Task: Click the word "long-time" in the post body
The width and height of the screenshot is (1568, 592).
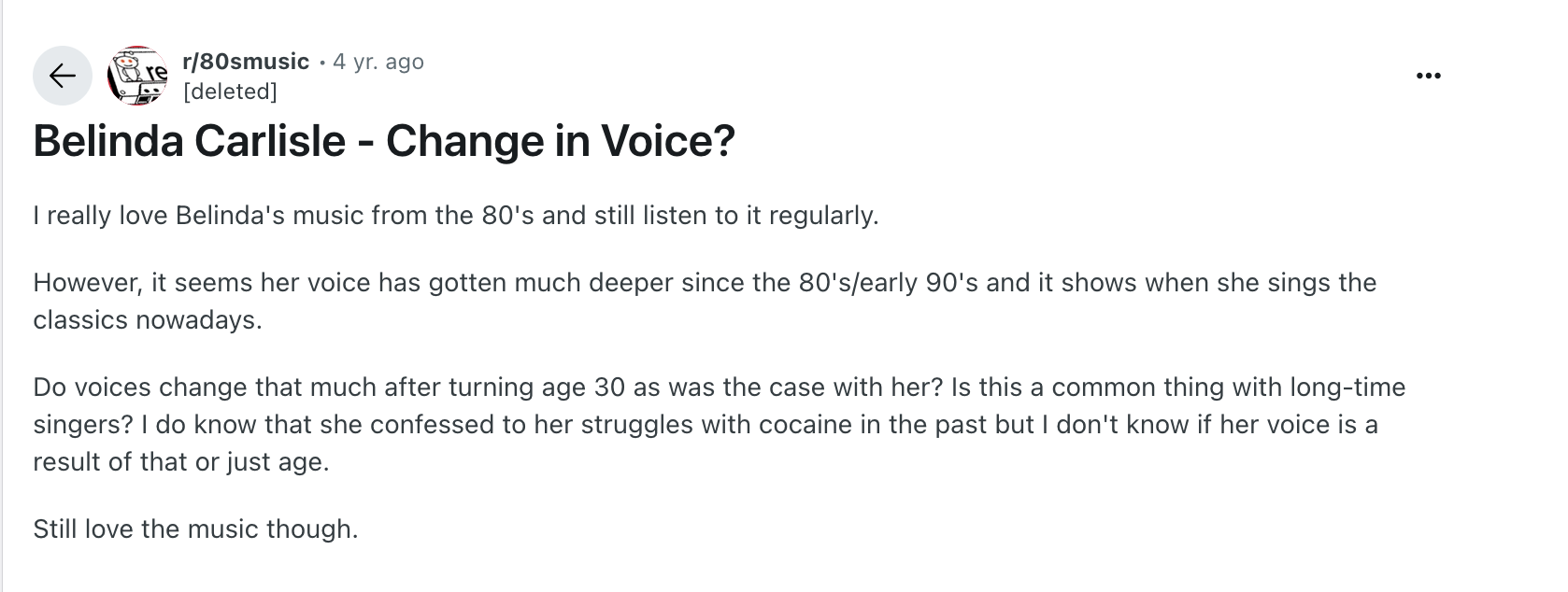Action: click(x=1347, y=388)
